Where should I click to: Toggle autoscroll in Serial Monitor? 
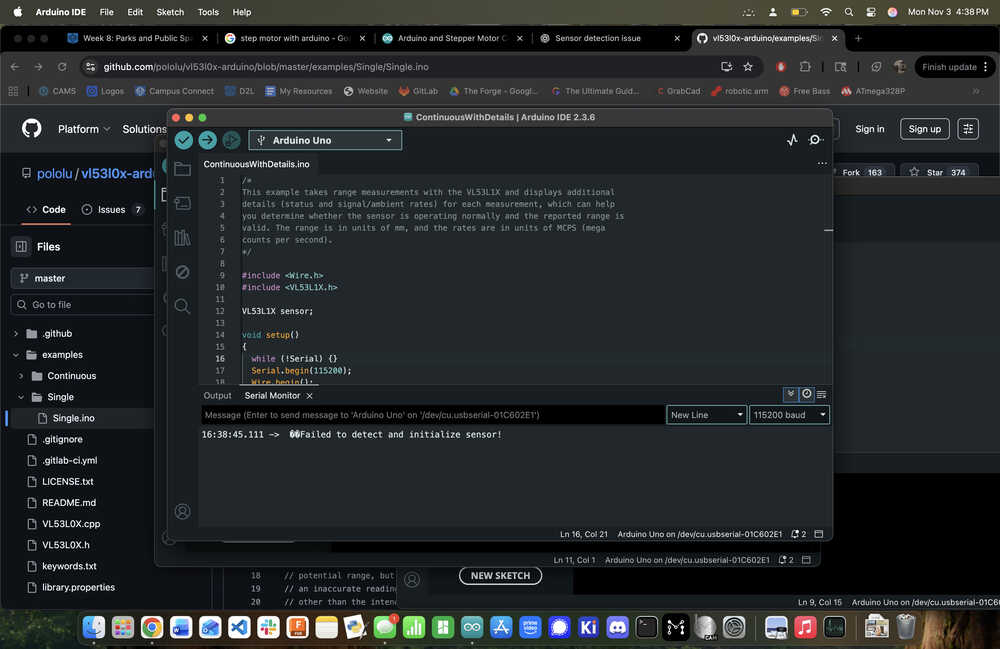pyautogui.click(x=790, y=394)
